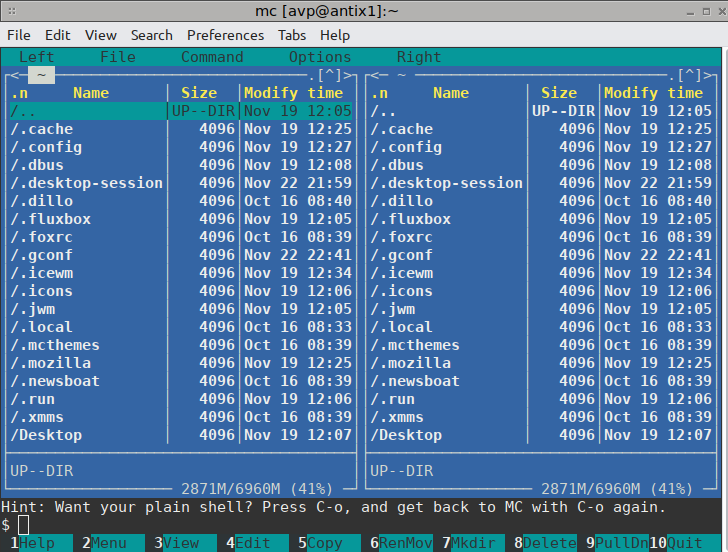Screen dimensions: 728x552
Task: Select /.gconf in the left panel
Action: point(181,255)
